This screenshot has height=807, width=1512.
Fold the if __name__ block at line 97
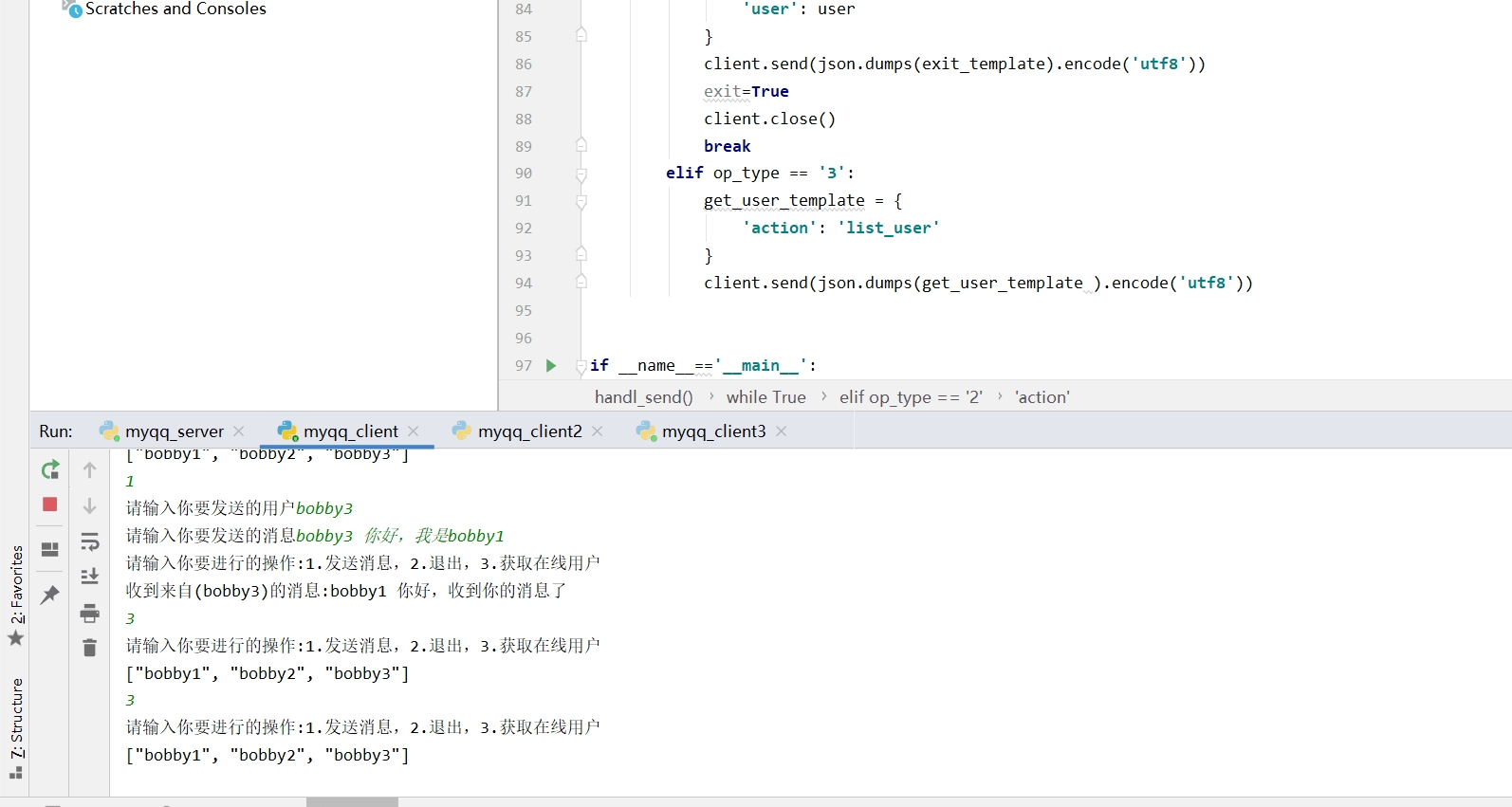pyautogui.click(x=581, y=366)
